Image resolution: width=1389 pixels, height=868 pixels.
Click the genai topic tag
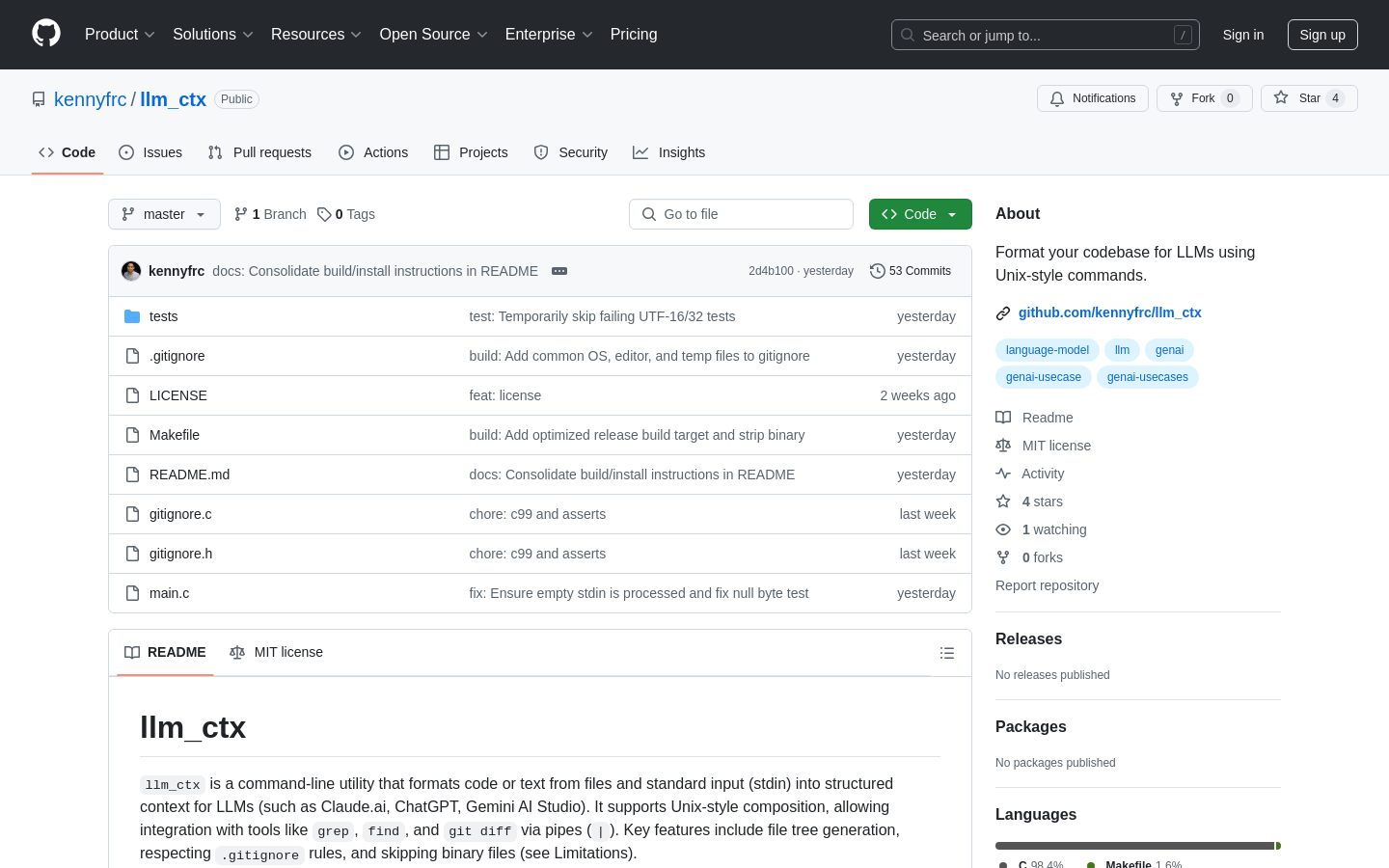[1169, 350]
